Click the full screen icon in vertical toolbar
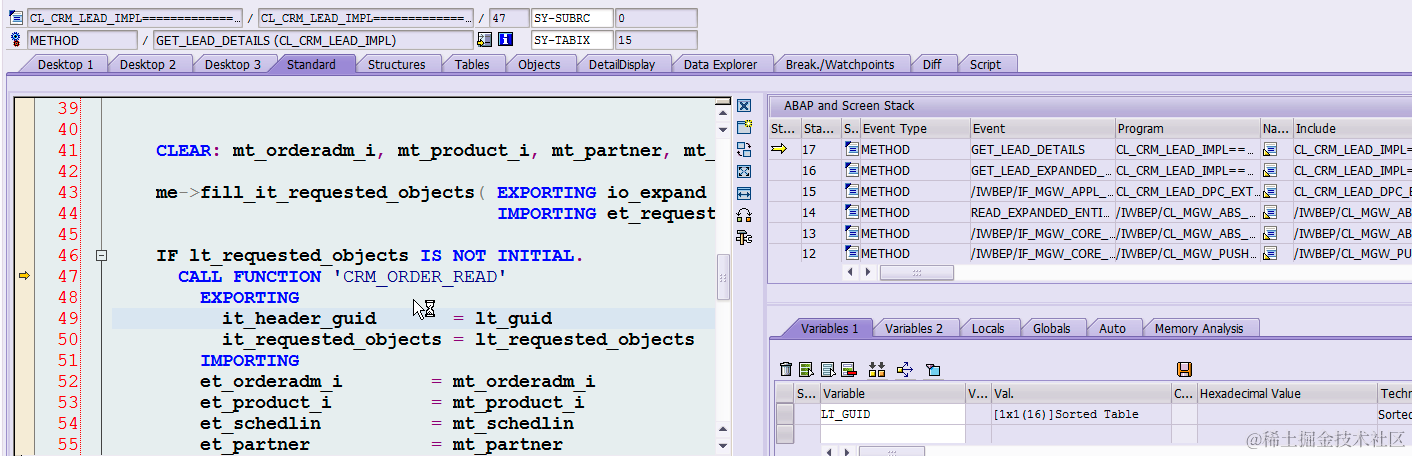Screen dimensions: 1412x456 click(x=743, y=171)
